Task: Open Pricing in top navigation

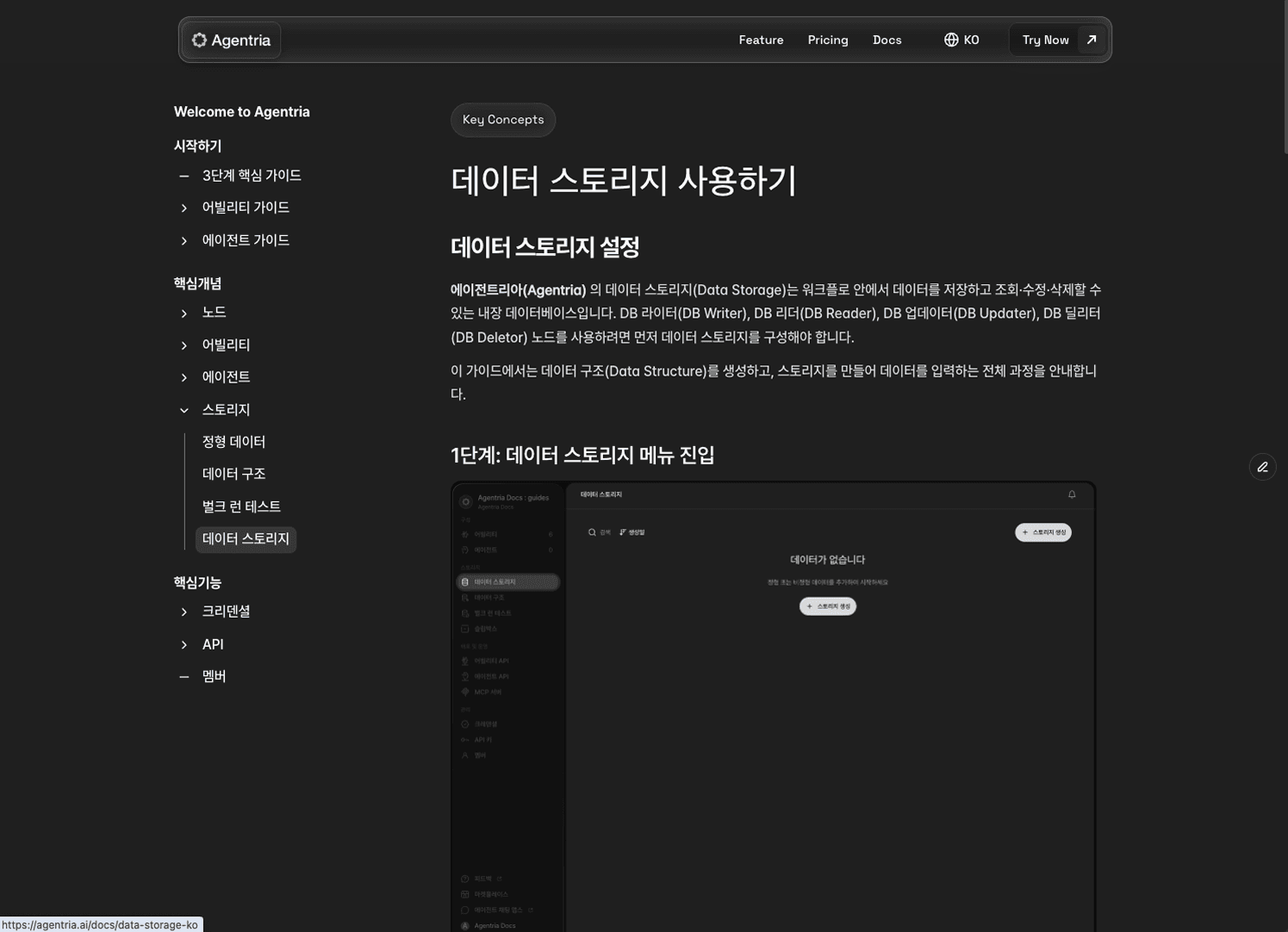Action: pos(828,40)
